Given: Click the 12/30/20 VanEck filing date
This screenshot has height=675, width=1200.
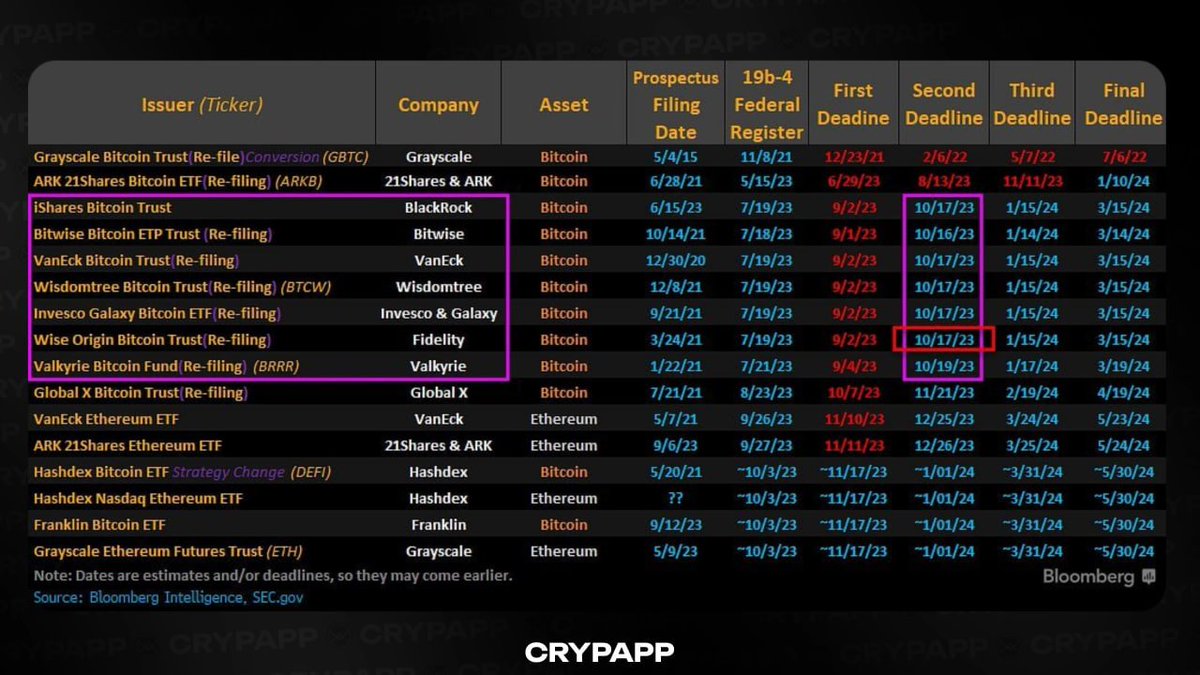Looking at the screenshot, I should pyautogui.click(x=675, y=261).
